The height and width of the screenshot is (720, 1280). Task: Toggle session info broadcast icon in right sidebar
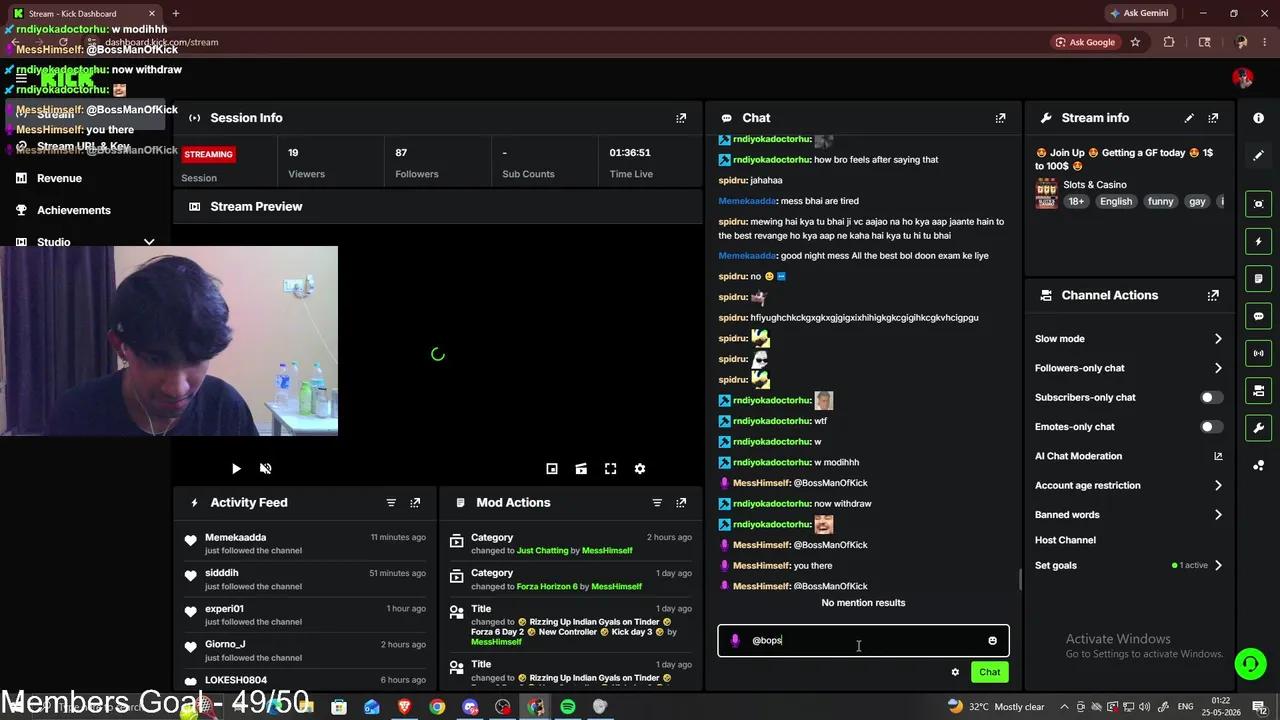tap(1258, 353)
